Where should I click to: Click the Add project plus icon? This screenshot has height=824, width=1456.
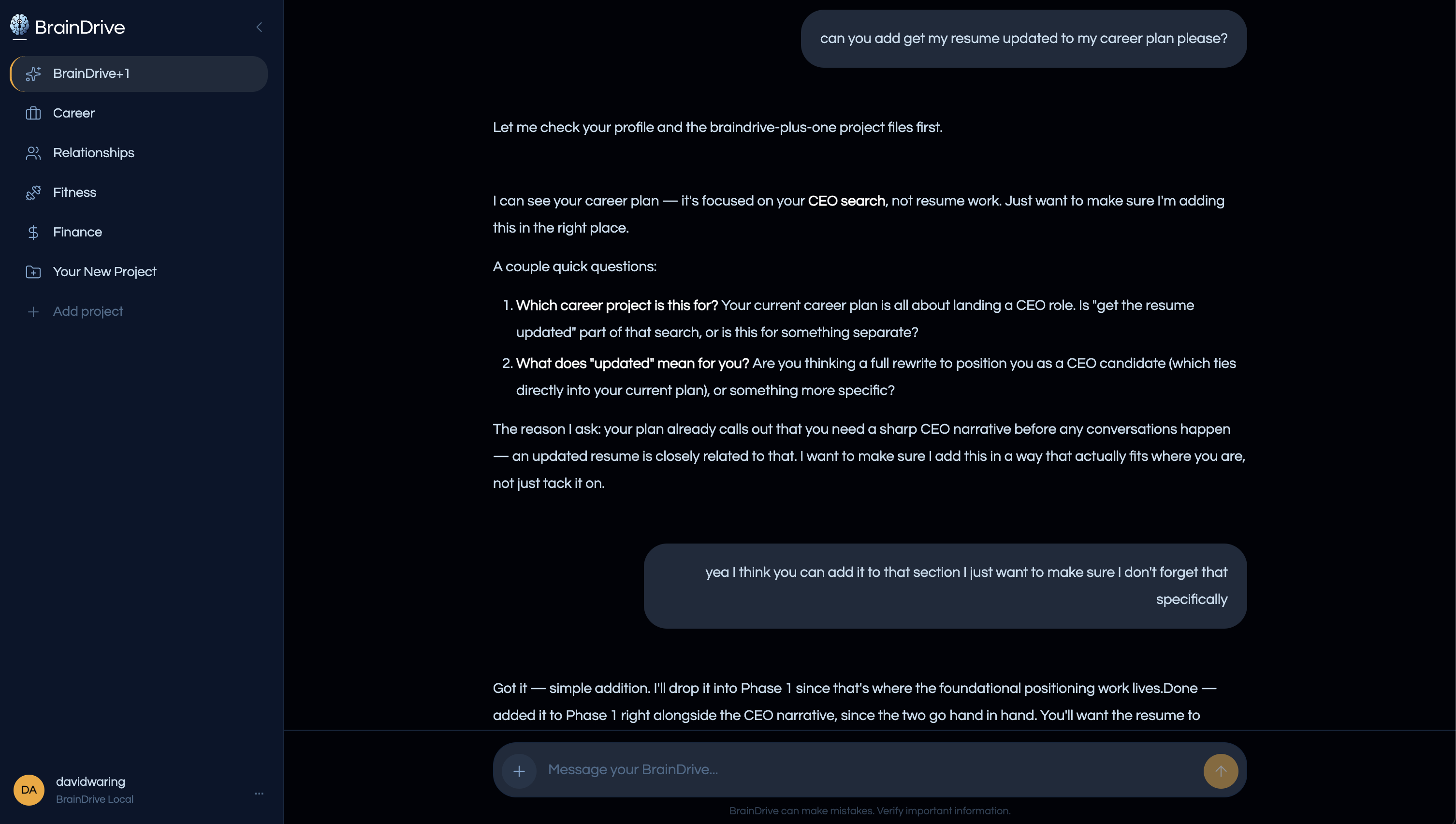click(x=33, y=312)
